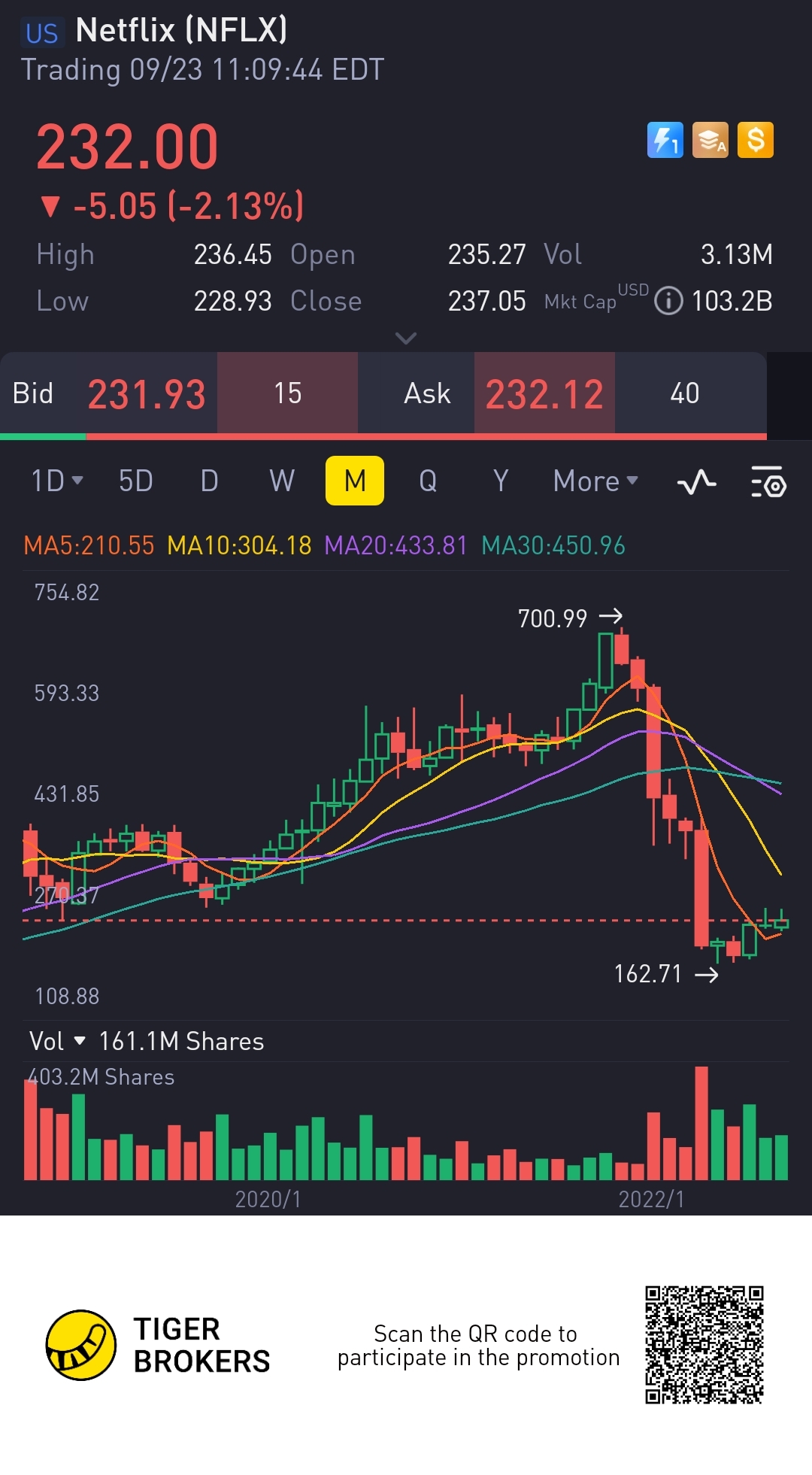The height and width of the screenshot is (1475, 812).
Task: Tap the Trading 09/23 11:09:44 EDT status
Action: coord(202,69)
